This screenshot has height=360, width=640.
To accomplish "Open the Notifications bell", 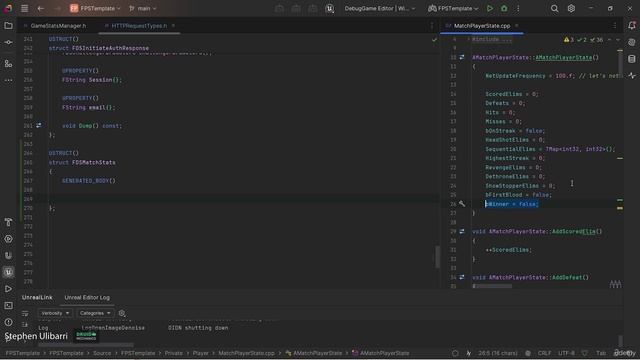I will pyautogui.click(x=632, y=26).
